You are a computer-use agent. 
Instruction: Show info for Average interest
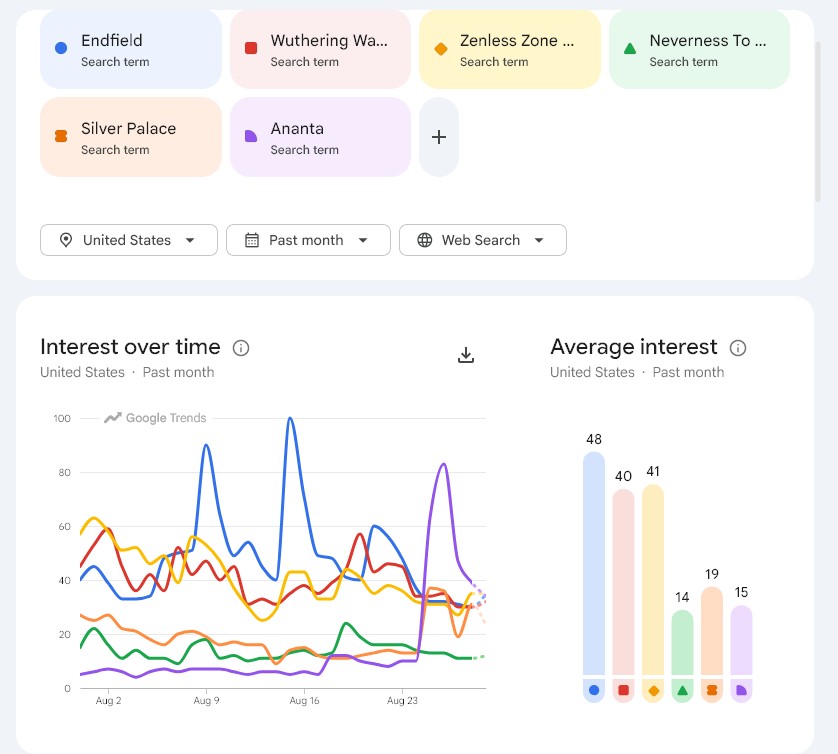pyautogui.click(x=738, y=348)
